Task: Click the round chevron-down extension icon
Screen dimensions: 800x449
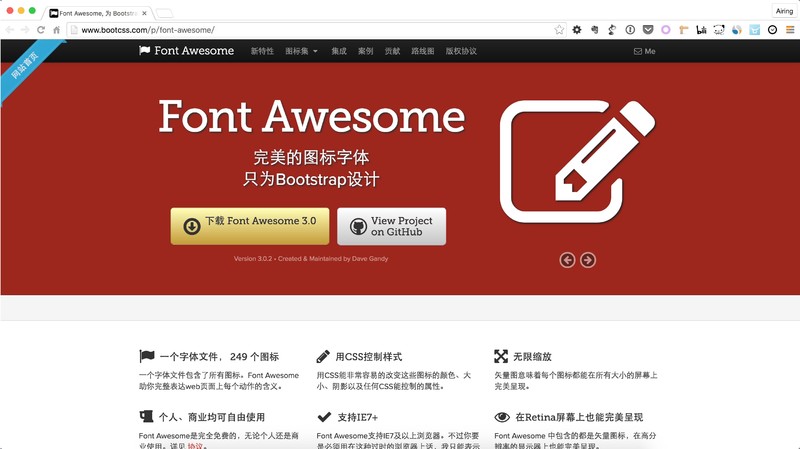Action: tap(772, 30)
